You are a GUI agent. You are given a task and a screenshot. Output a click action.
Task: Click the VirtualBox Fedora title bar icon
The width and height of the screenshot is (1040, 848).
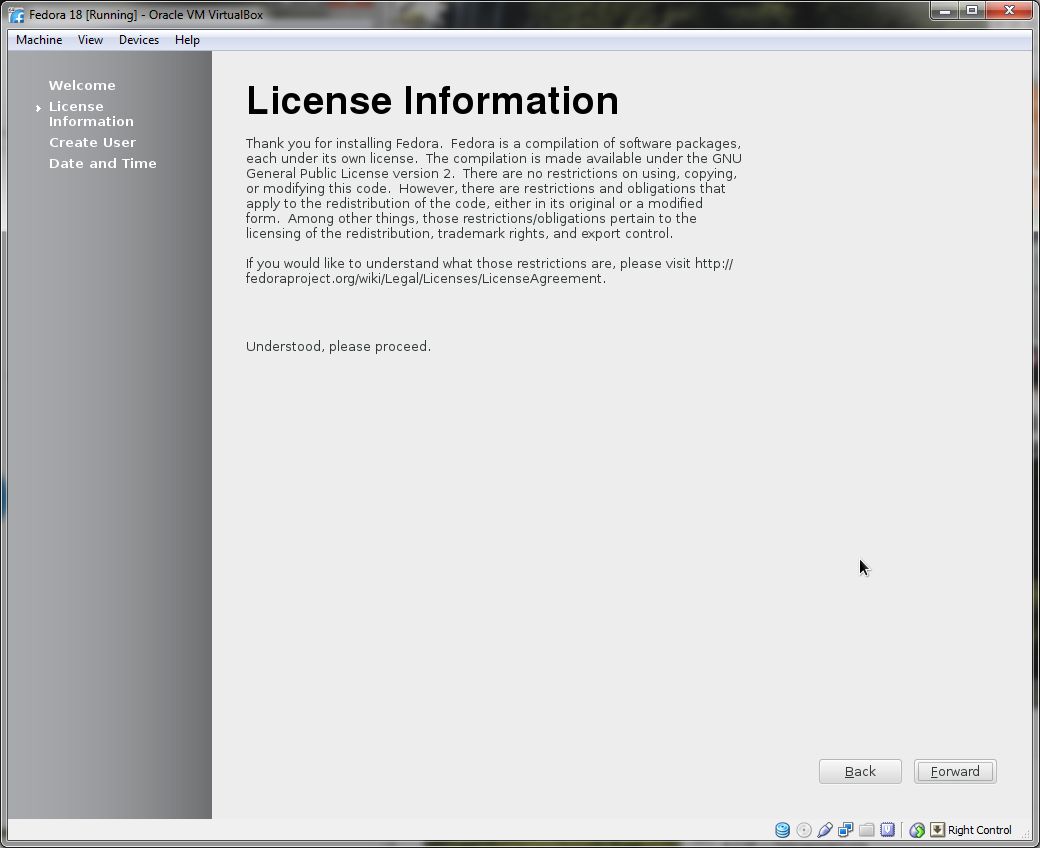[17, 15]
